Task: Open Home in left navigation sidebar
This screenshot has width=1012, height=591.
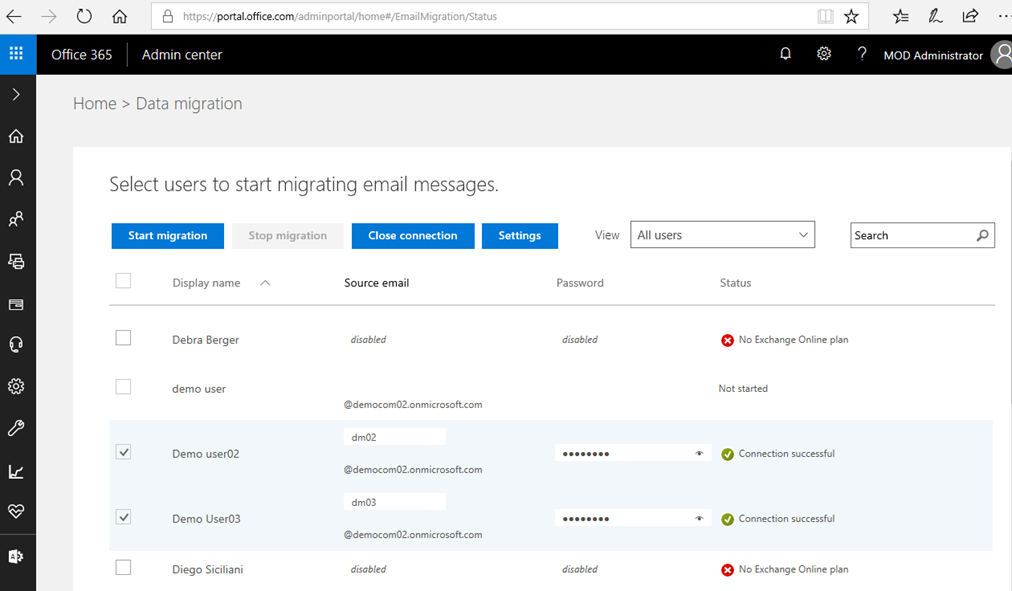Action: [x=16, y=136]
